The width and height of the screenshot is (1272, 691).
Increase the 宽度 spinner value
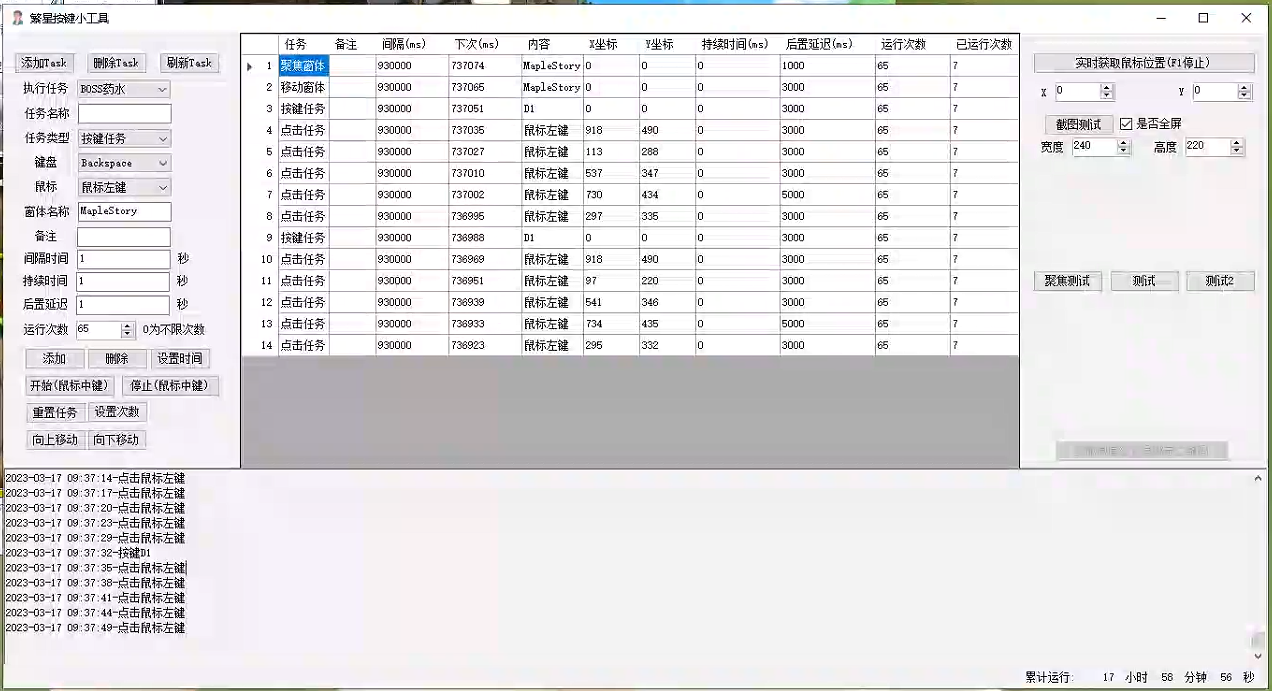click(1124, 143)
